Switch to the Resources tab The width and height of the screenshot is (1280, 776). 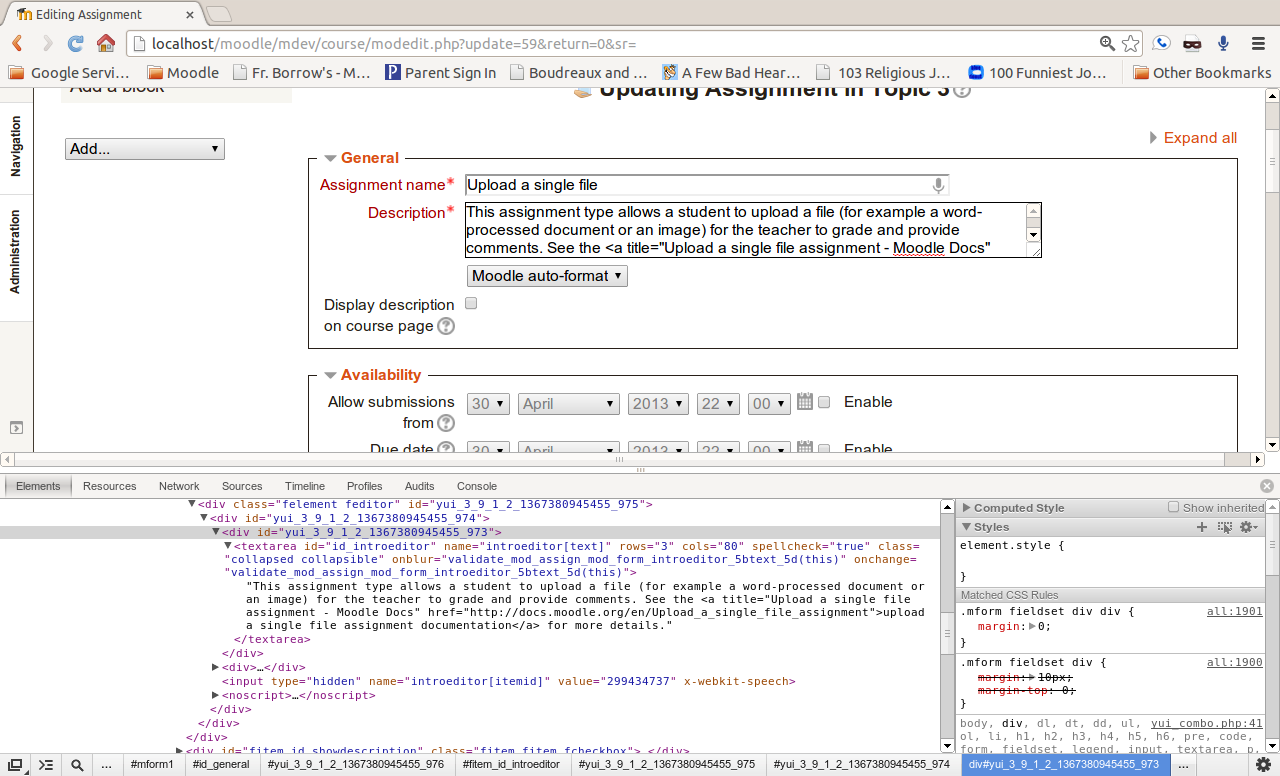pyautogui.click(x=109, y=486)
